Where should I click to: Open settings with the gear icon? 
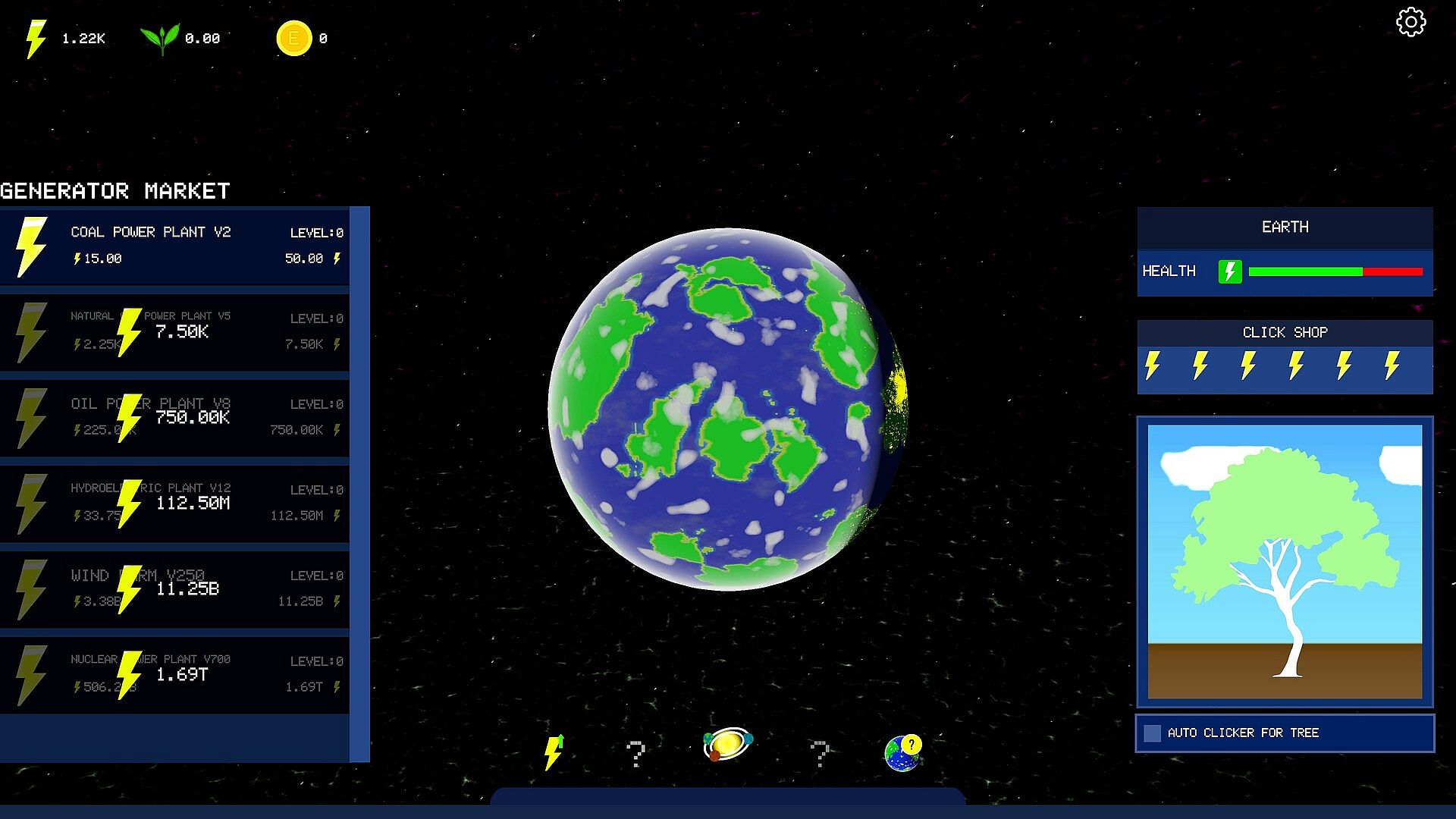tap(1410, 22)
